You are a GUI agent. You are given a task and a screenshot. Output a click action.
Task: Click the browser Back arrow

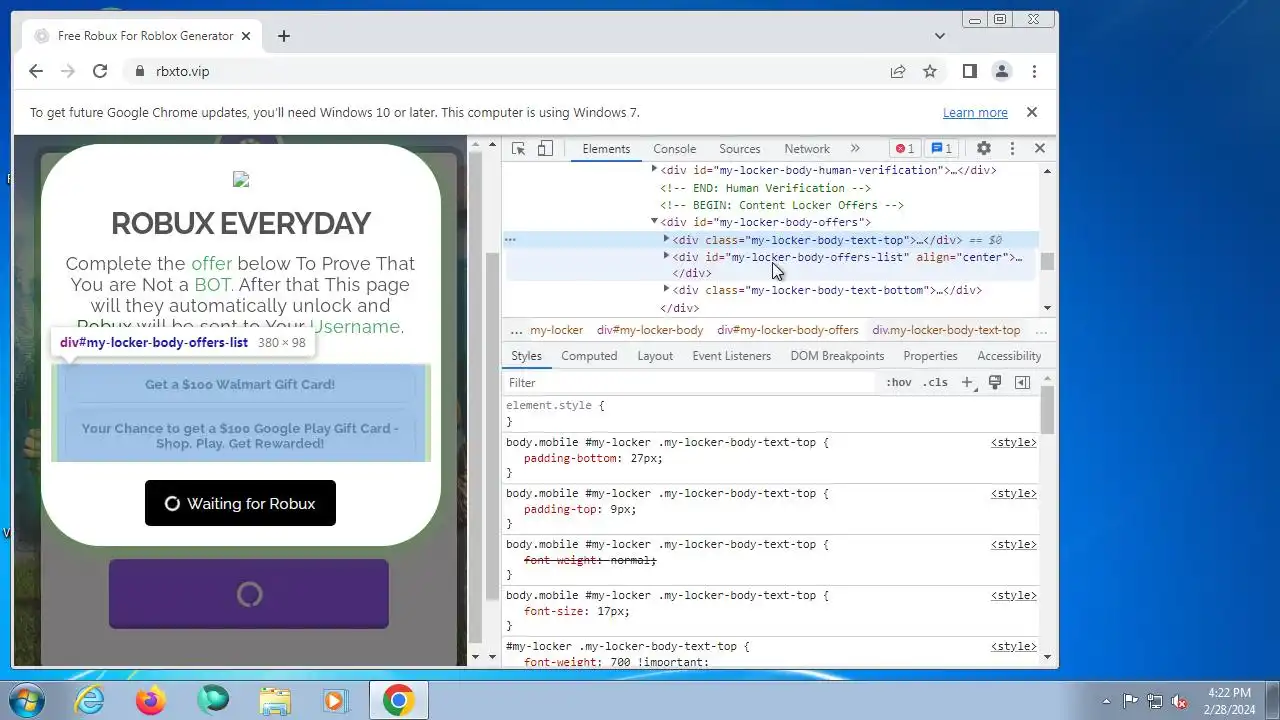pyautogui.click(x=36, y=71)
